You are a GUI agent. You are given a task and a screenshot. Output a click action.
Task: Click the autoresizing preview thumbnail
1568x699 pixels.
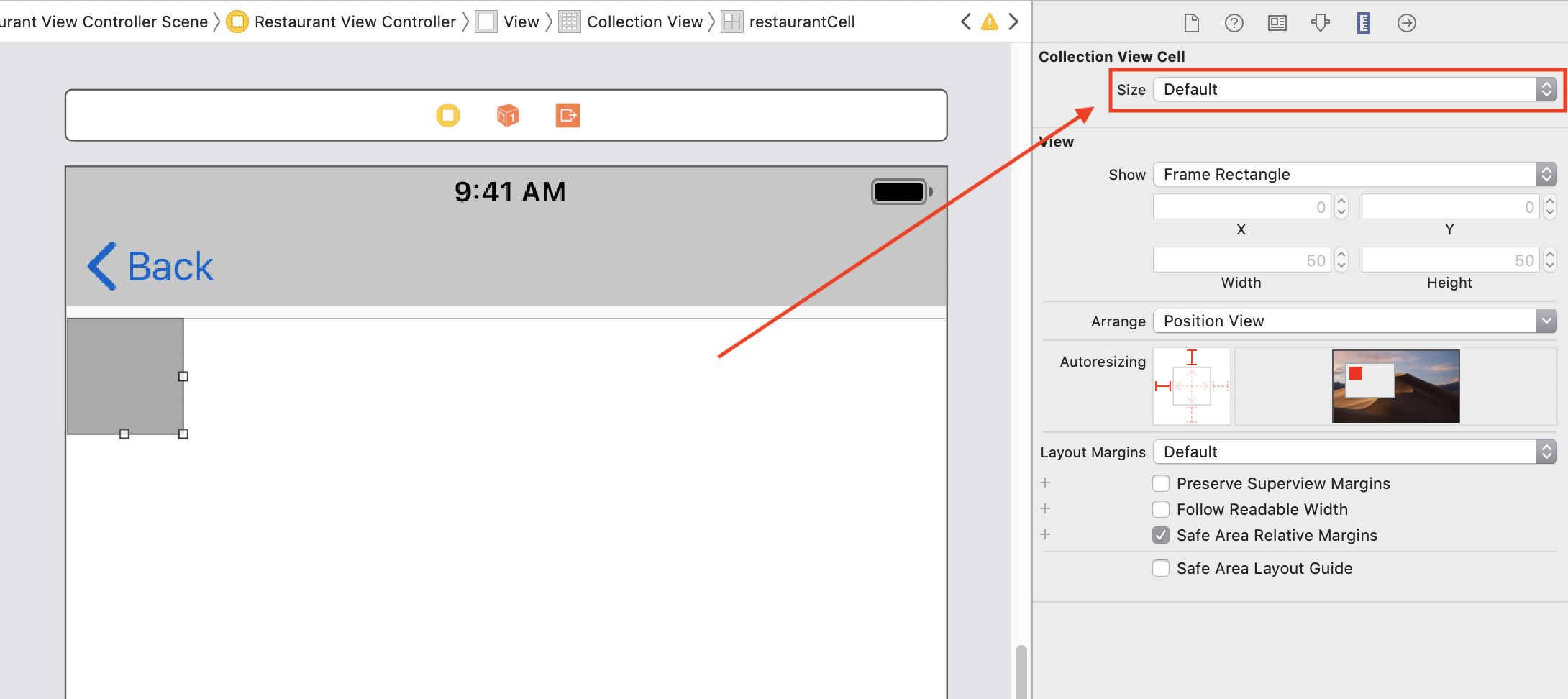click(x=1395, y=386)
